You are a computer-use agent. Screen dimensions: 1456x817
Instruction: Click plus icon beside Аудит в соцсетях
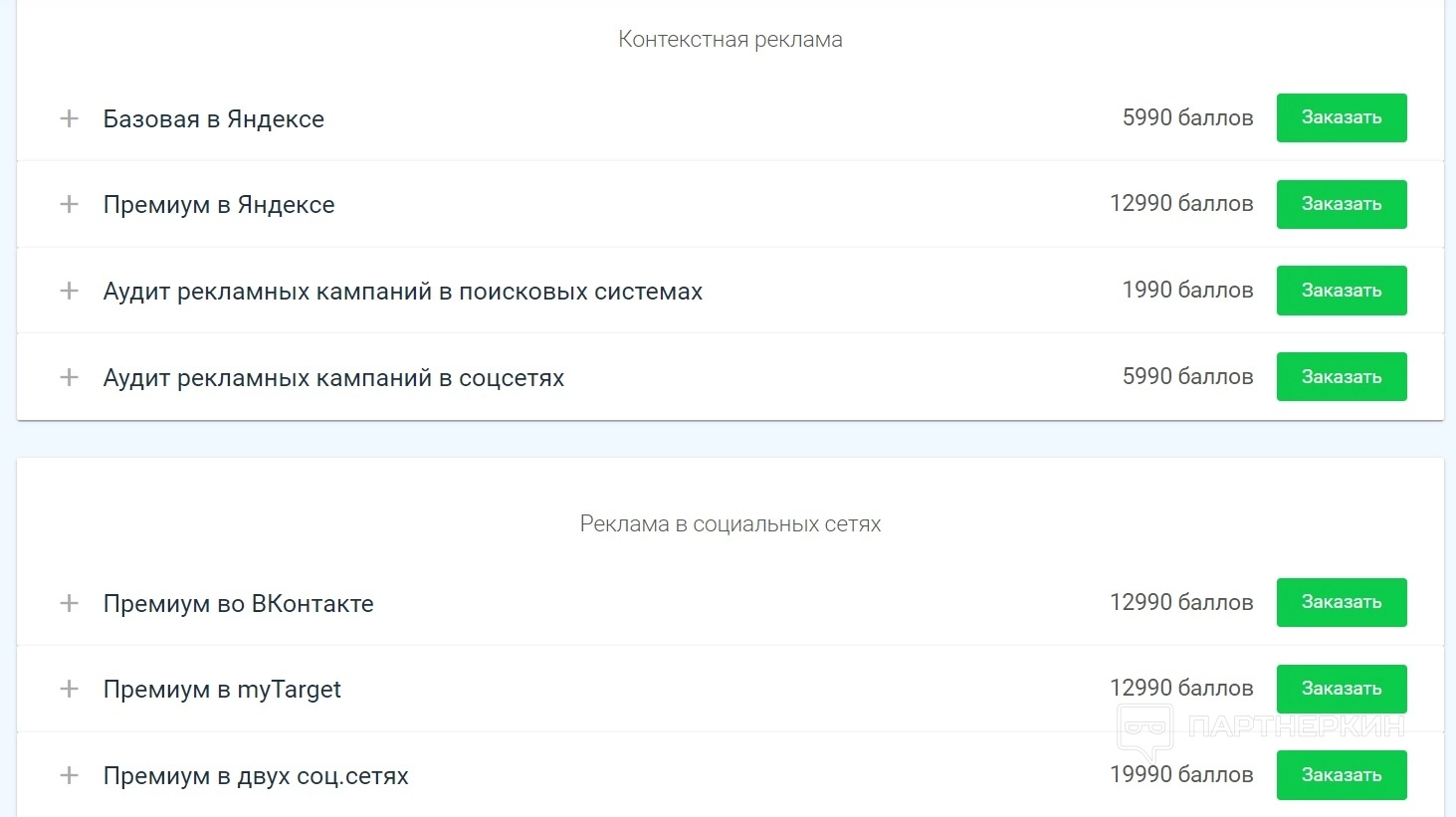69,377
